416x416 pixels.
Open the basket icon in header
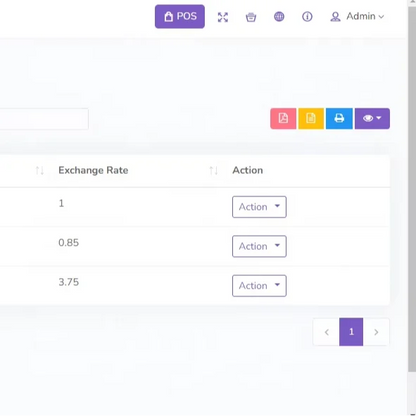point(251,17)
